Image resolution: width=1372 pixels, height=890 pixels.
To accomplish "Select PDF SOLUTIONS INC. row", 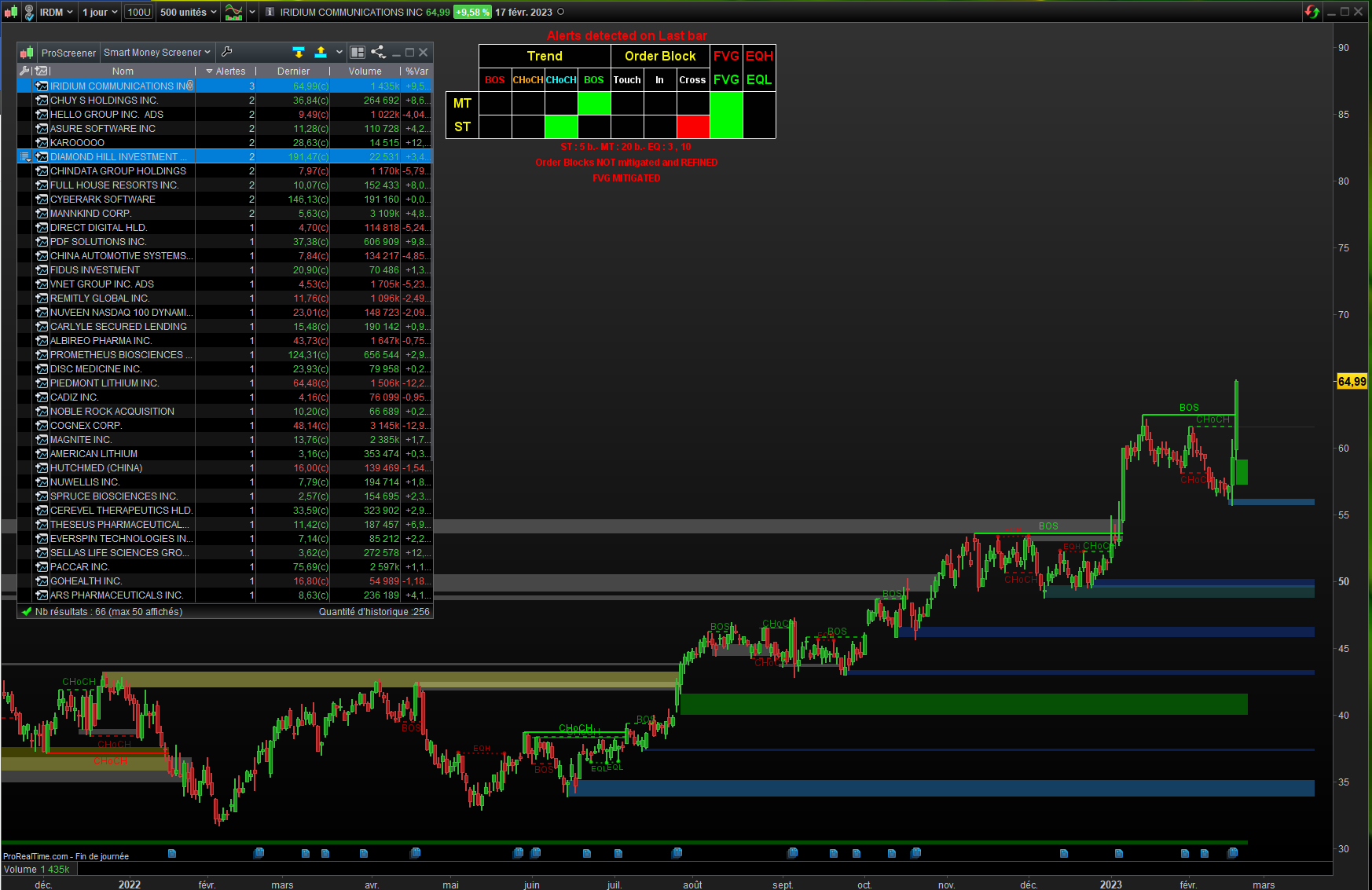I will tap(225, 241).
